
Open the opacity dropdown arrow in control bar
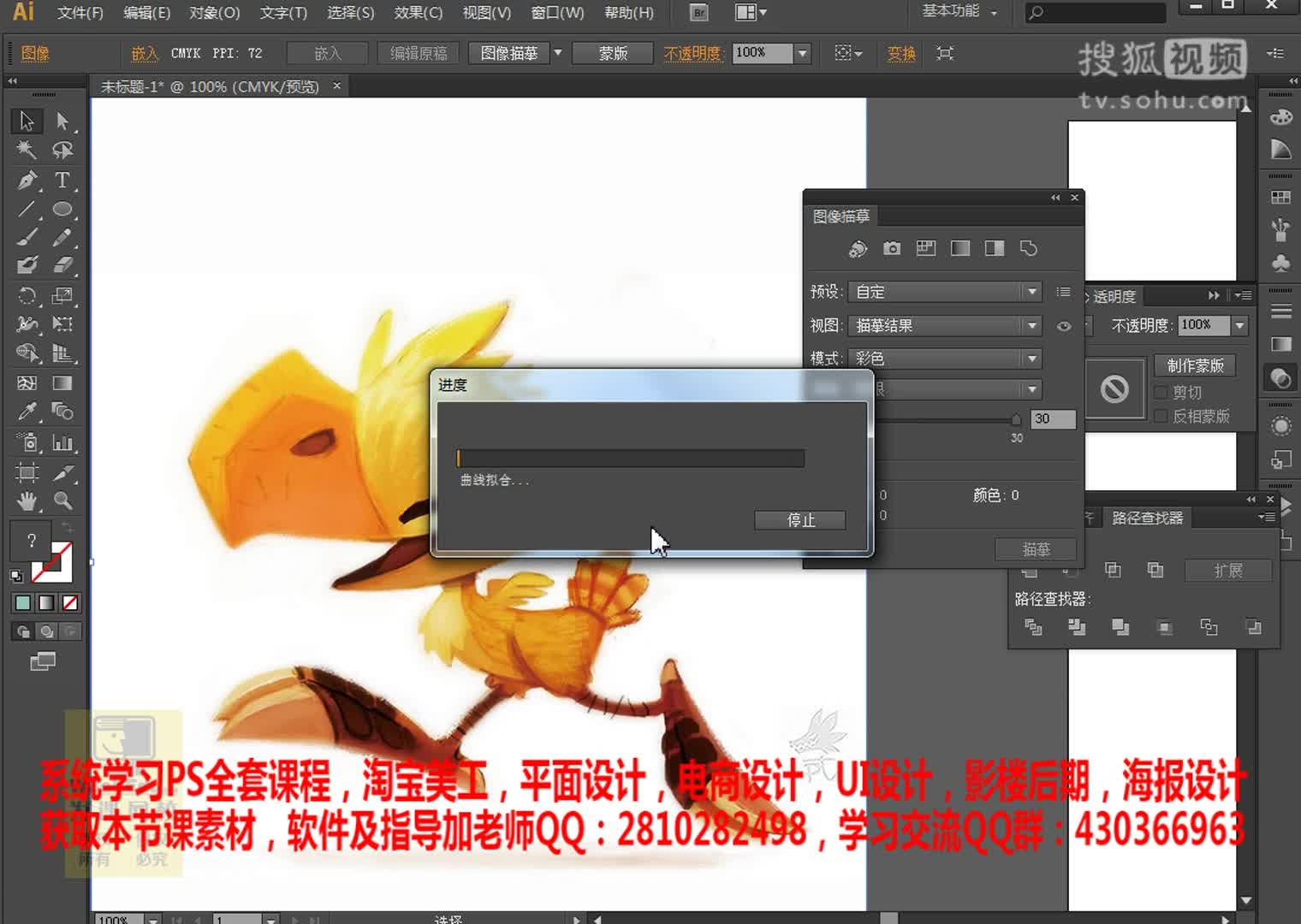pyautogui.click(x=802, y=53)
